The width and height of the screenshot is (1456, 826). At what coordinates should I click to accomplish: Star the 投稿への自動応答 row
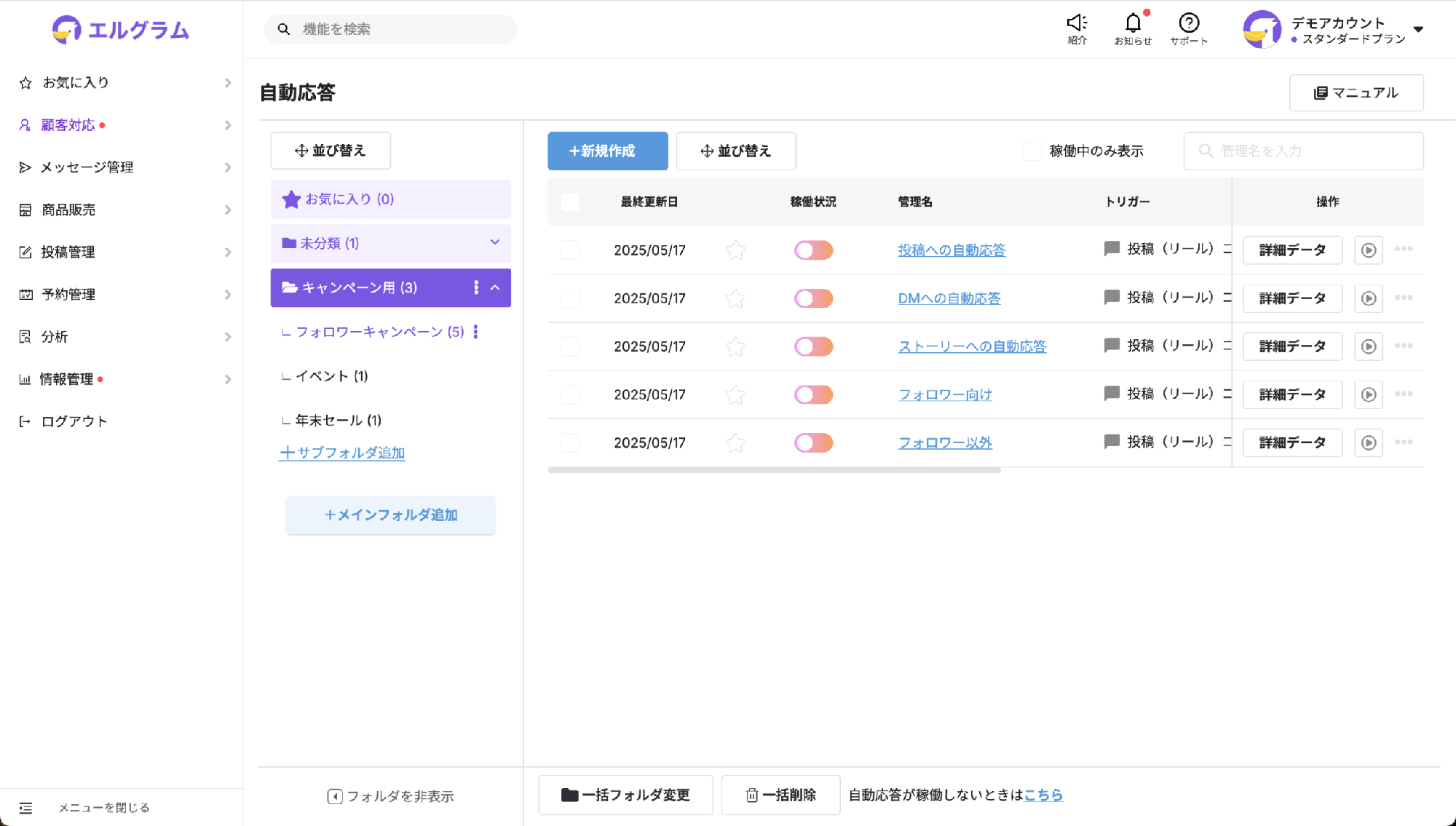click(x=735, y=250)
